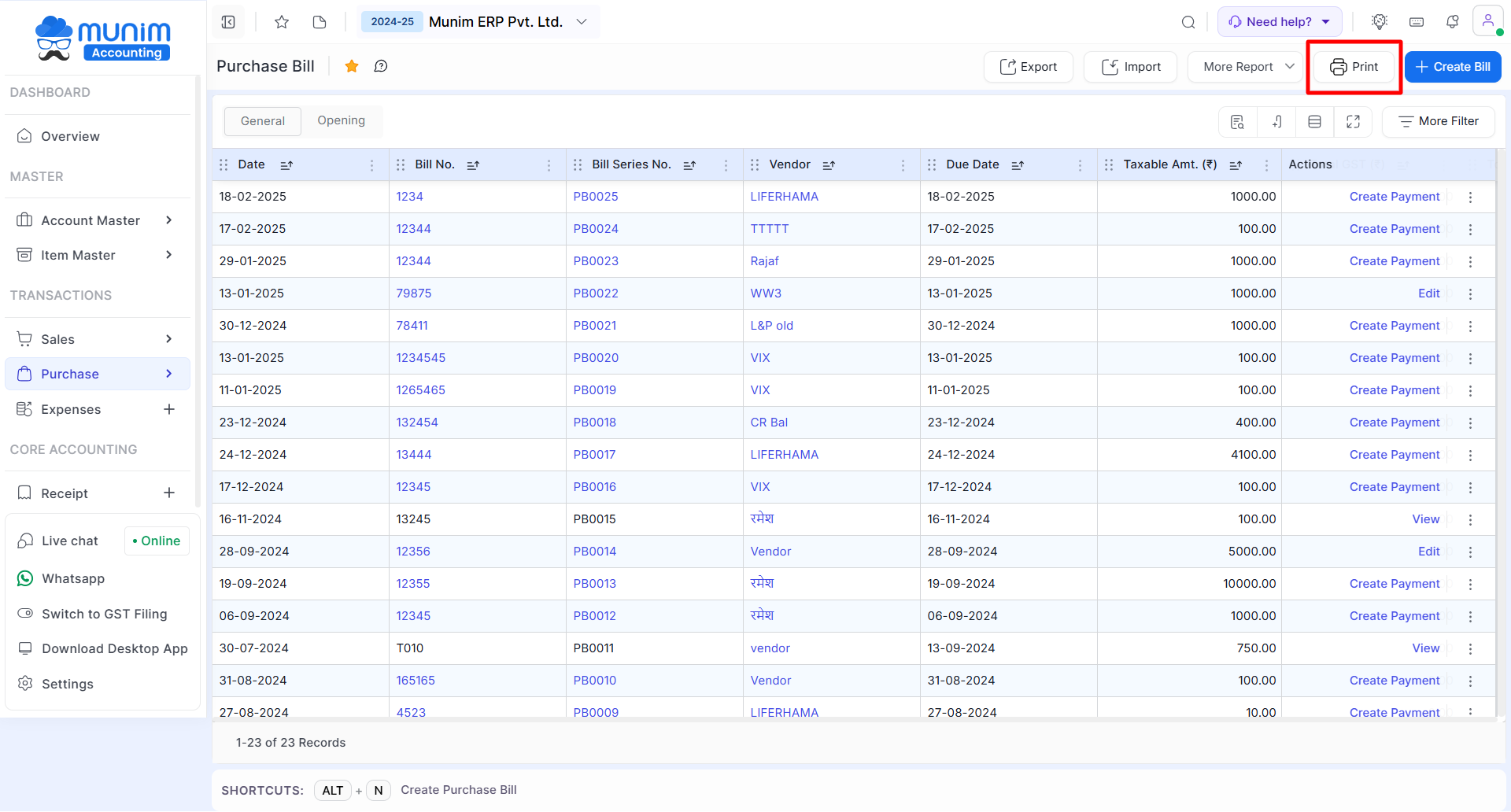Open row actions menu for bill 1234
The height and width of the screenshot is (812, 1511).
coord(1470,197)
